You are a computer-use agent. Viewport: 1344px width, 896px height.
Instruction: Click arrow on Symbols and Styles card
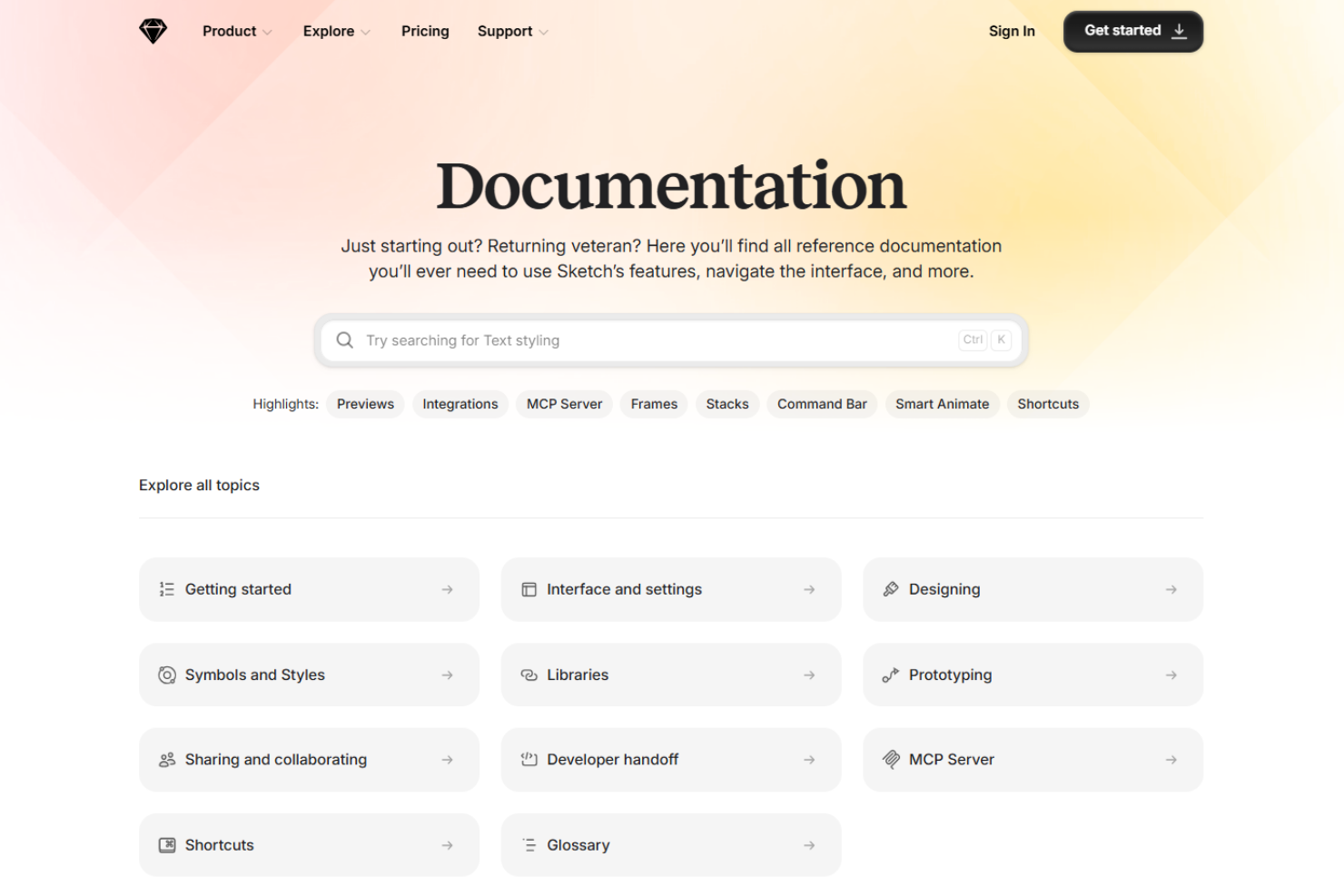pos(448,674)
